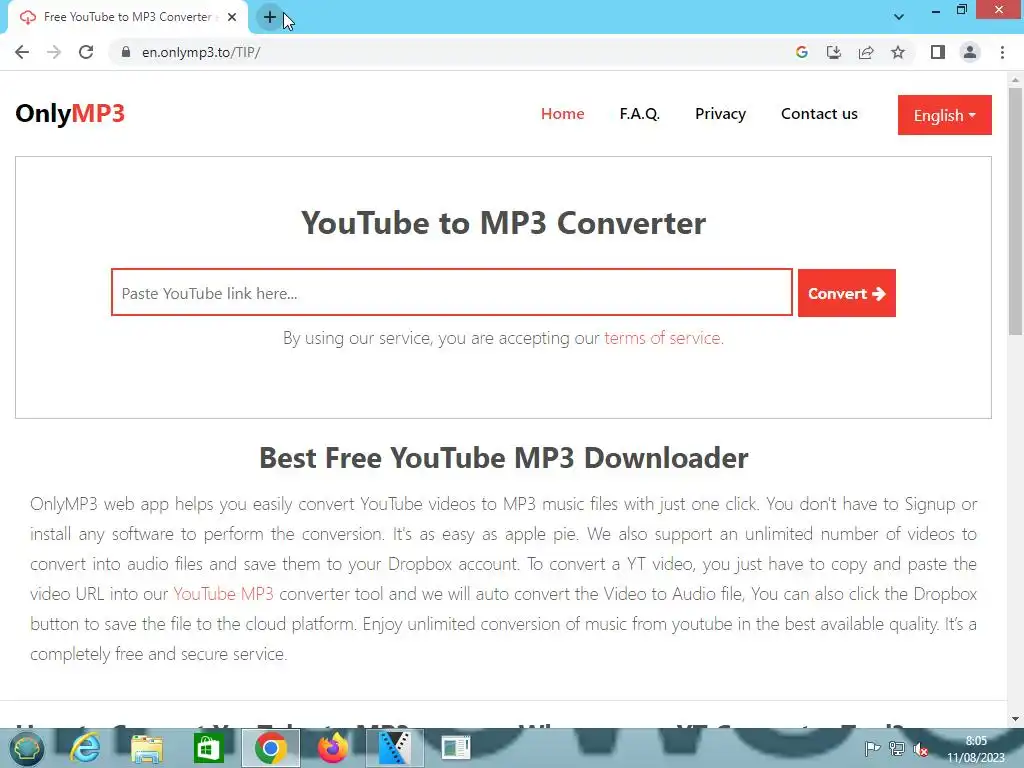Click the page scrollbar down arrow
Viewport: 1024px width, 768px height.
click(1015, 719)
